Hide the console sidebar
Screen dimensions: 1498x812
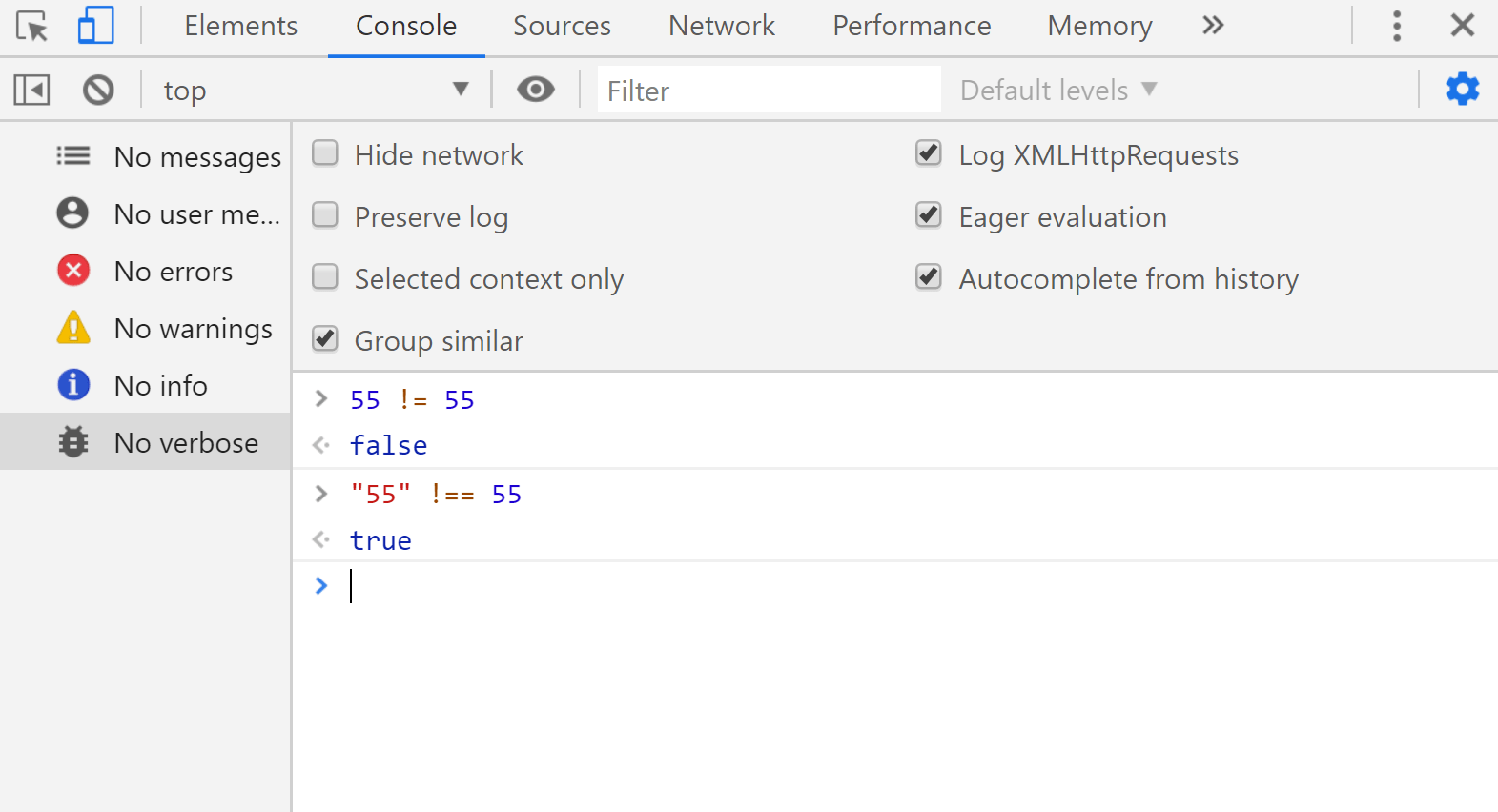tap(31, 91)
